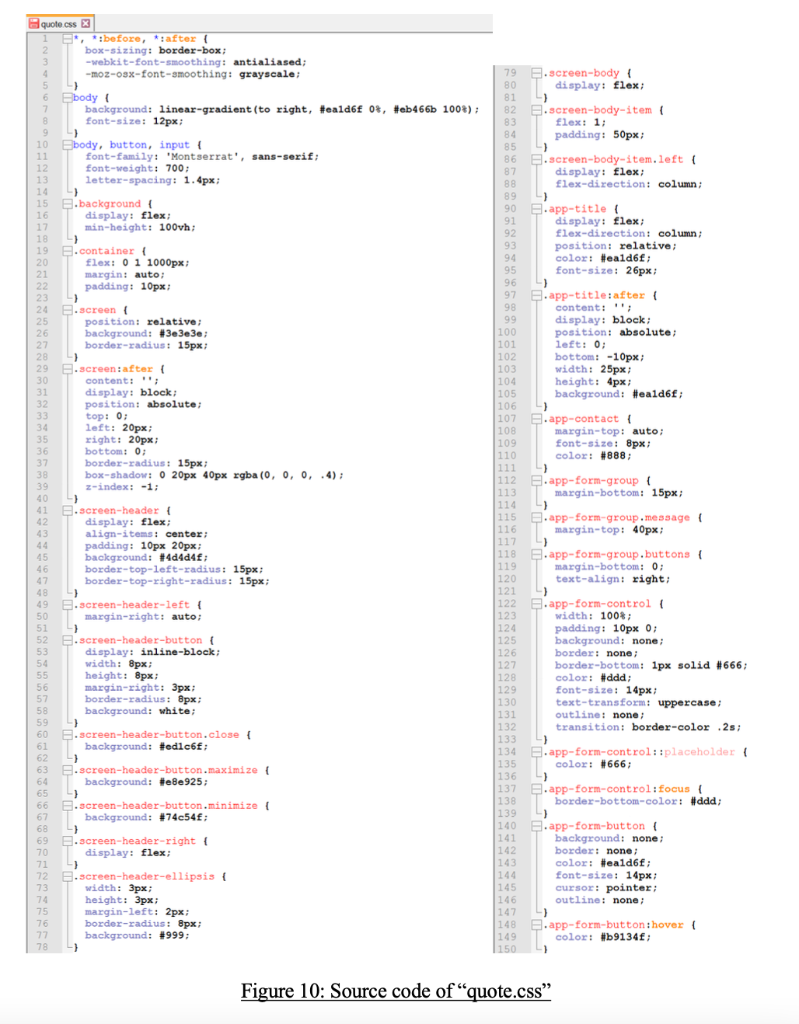Click 'text-align: right;' text
Viewport: 799px width, 1024px height.
pos(612,579)
